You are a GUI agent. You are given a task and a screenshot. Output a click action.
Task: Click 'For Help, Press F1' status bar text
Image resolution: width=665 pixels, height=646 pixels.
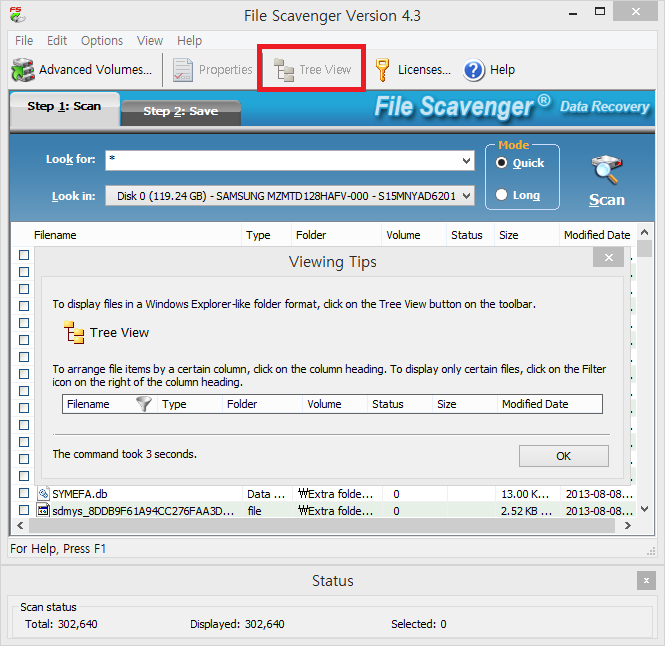[58, 548]
